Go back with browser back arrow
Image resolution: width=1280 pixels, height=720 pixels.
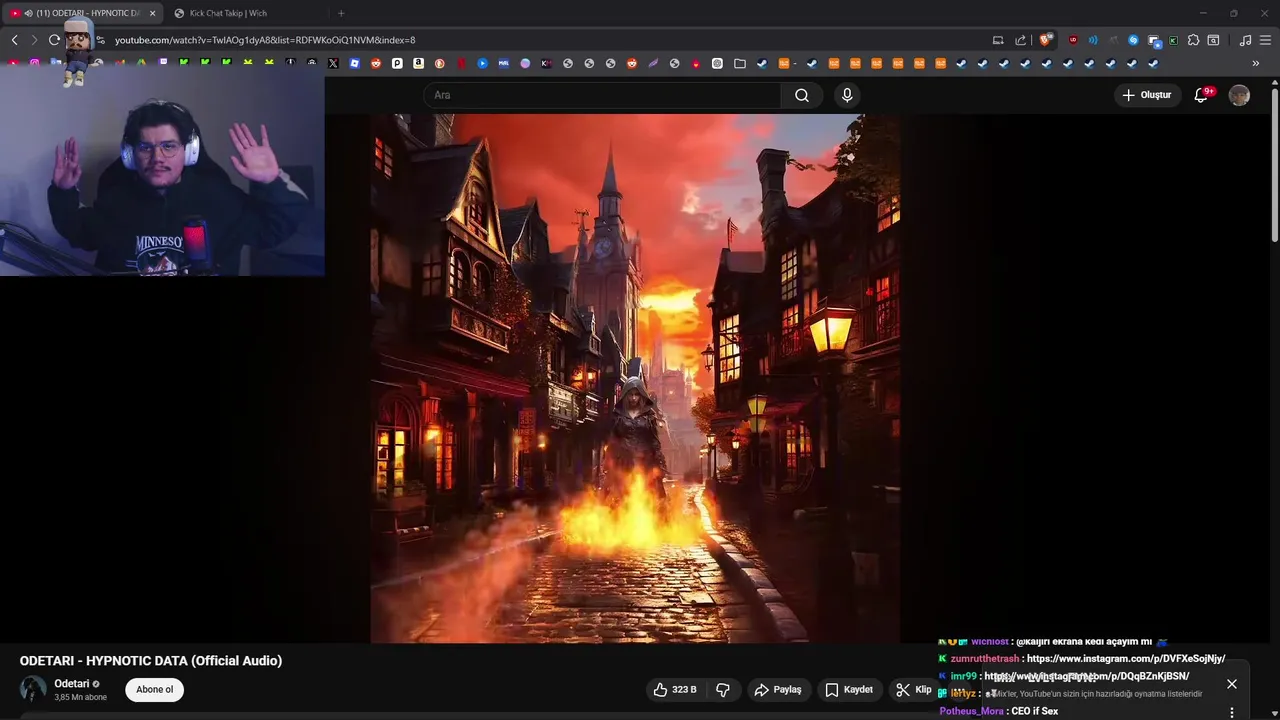14,40
